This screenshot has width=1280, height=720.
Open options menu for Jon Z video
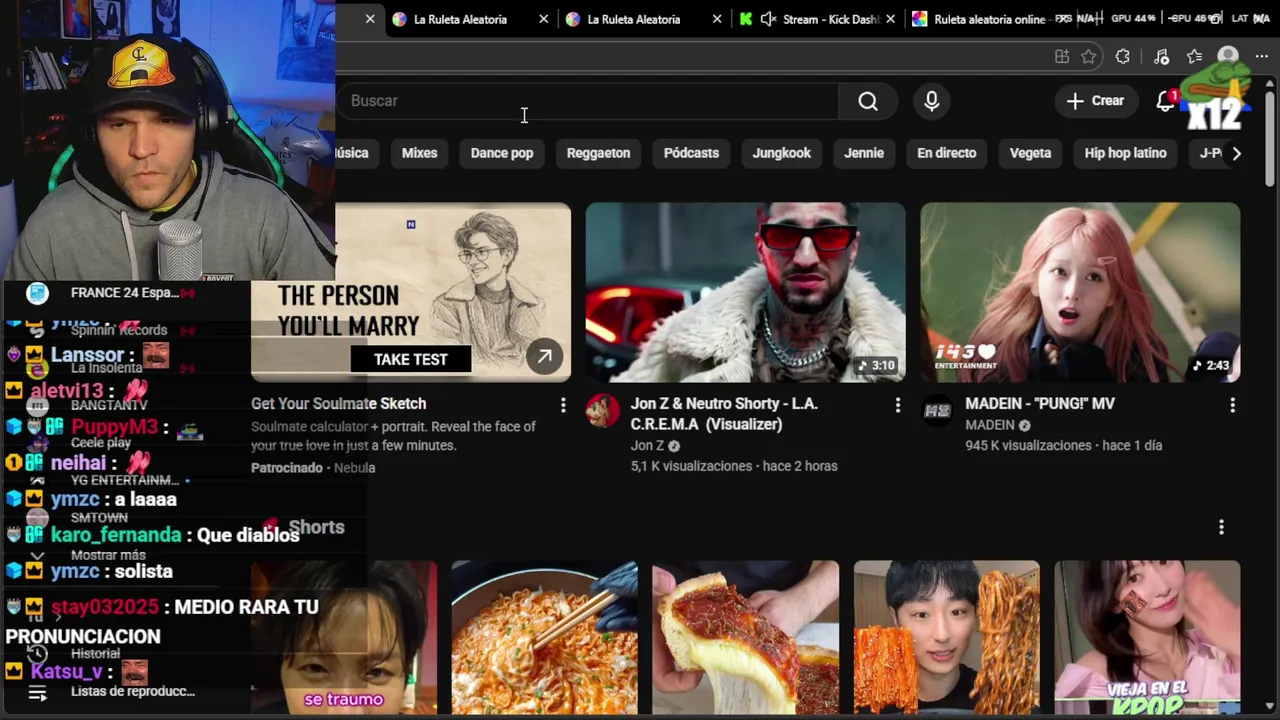coord(897,405)
